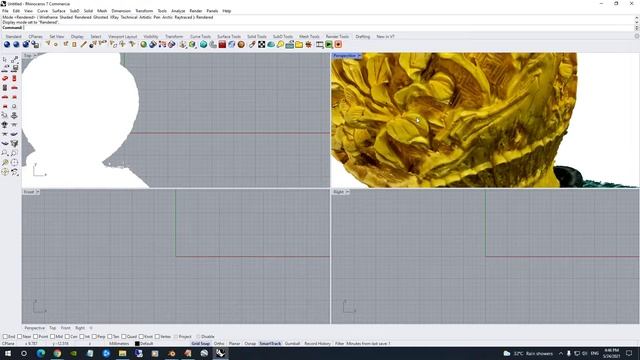Toggle SmartTrack in status bar
This screenshot has width=640, height=360.
point(270,344)
